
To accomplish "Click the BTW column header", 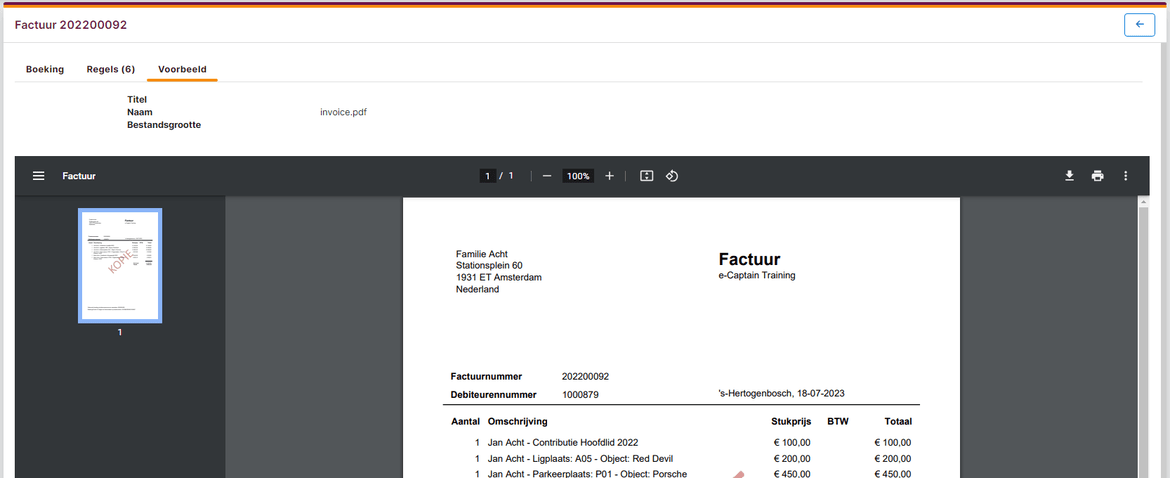I will pos(838,421).
